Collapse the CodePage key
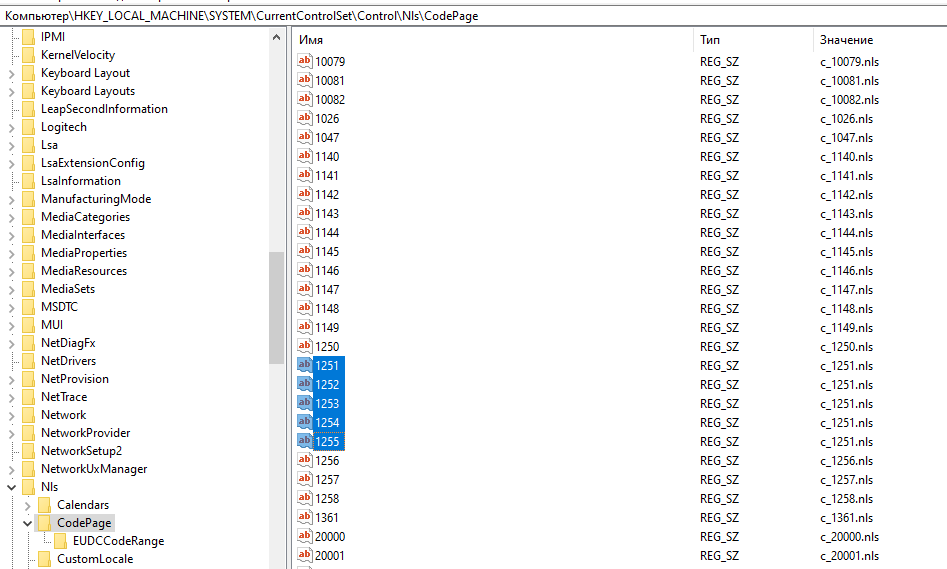Viewport: 947px width, 569px height. 28,523
